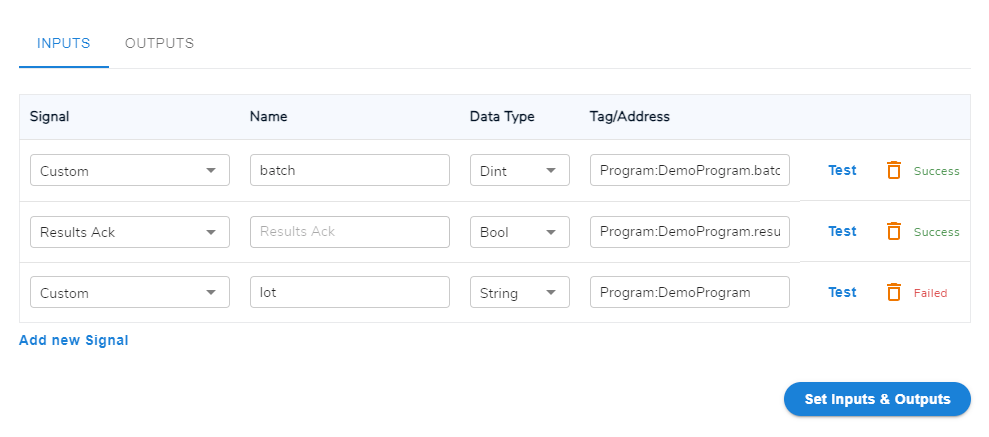Image resolution: width=989 pixels, height=437 pixels.
Task: Test the batch signal
Action: [842, 170]
